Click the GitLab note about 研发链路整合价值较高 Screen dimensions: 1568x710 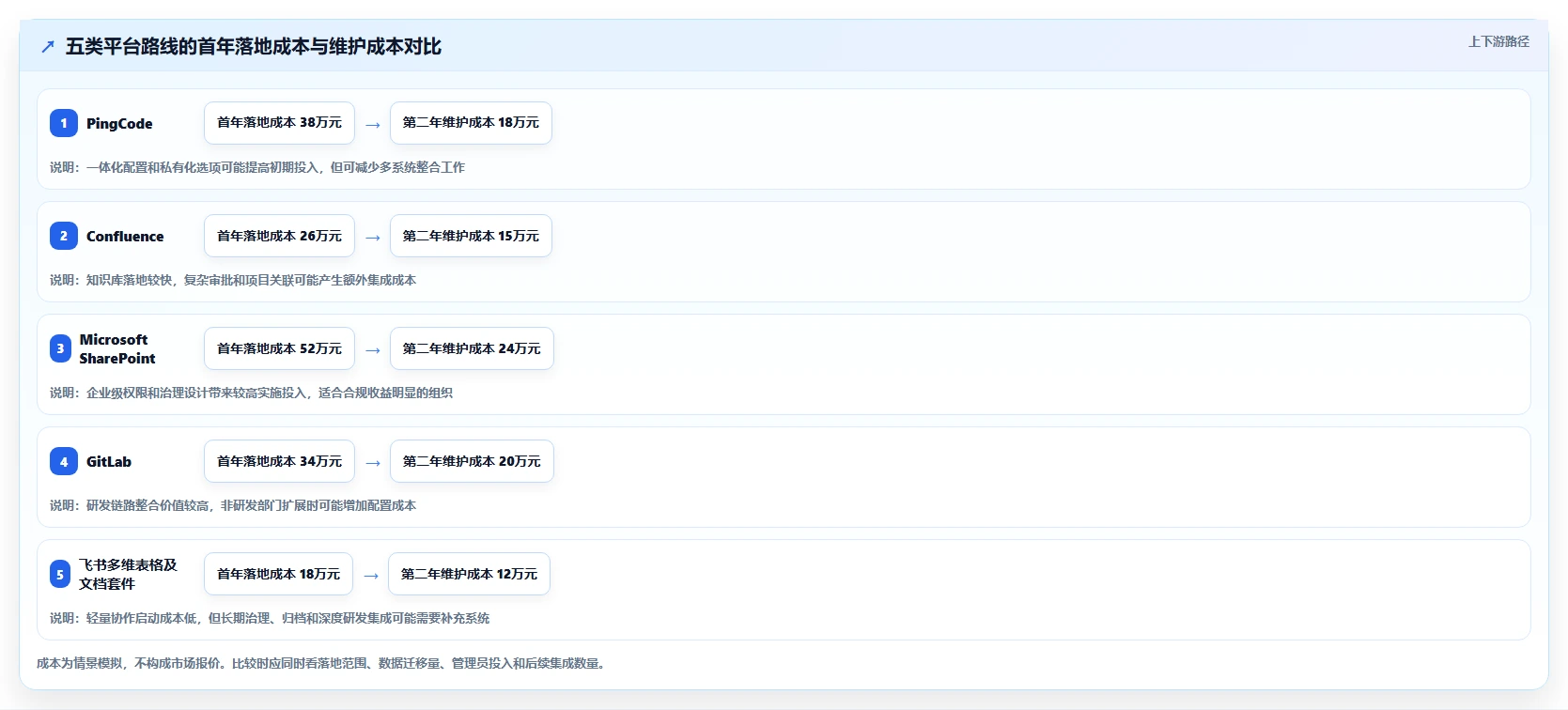(233, 505)
